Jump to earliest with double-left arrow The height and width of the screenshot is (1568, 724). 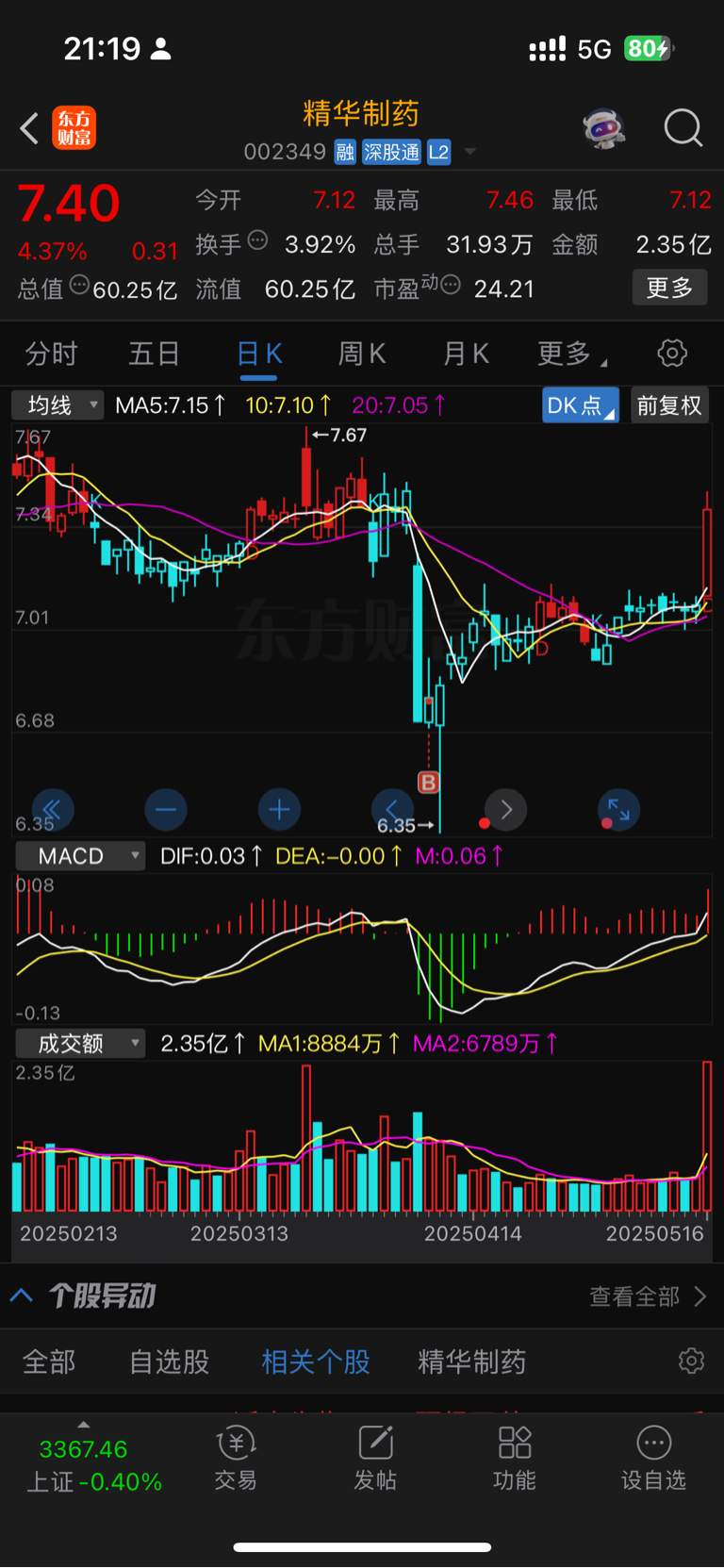coord(53,809)
